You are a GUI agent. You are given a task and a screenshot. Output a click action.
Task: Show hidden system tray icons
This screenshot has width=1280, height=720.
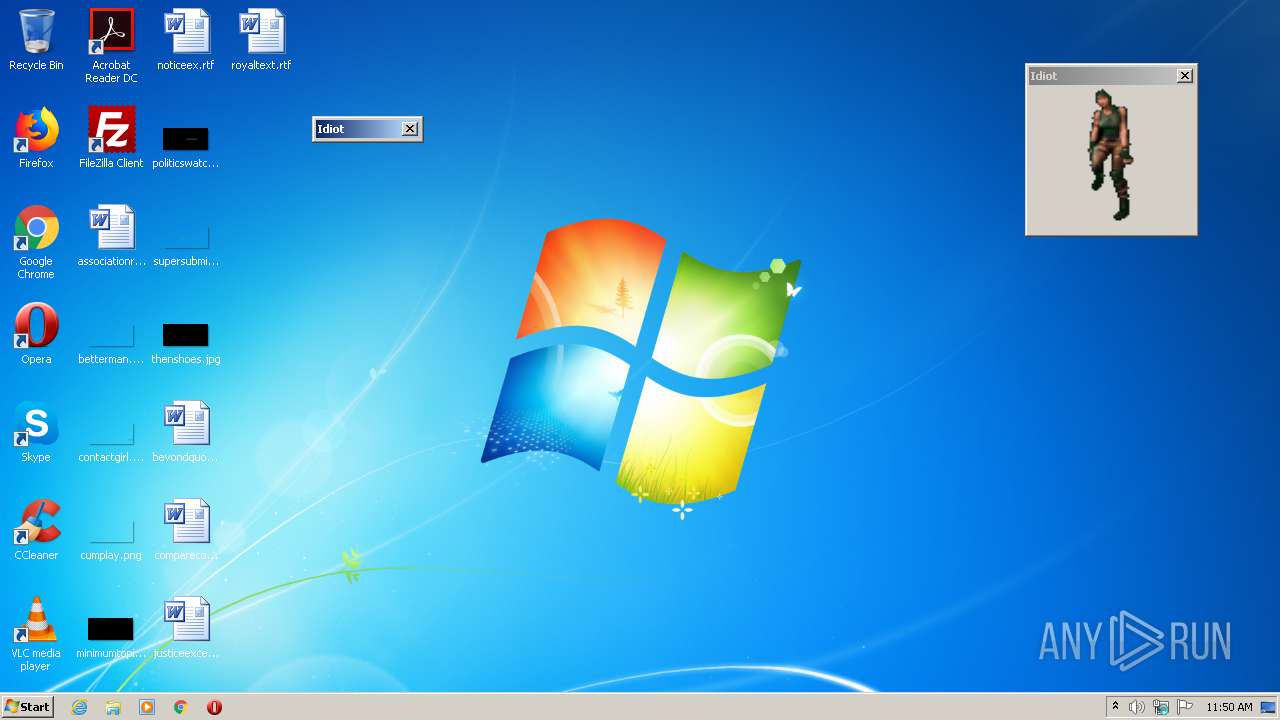click(x=1115, y=707)
